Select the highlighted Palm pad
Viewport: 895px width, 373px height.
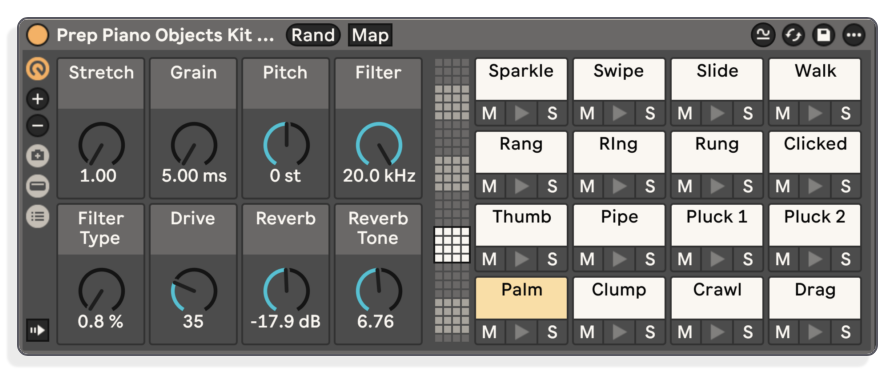click(521, 298)
